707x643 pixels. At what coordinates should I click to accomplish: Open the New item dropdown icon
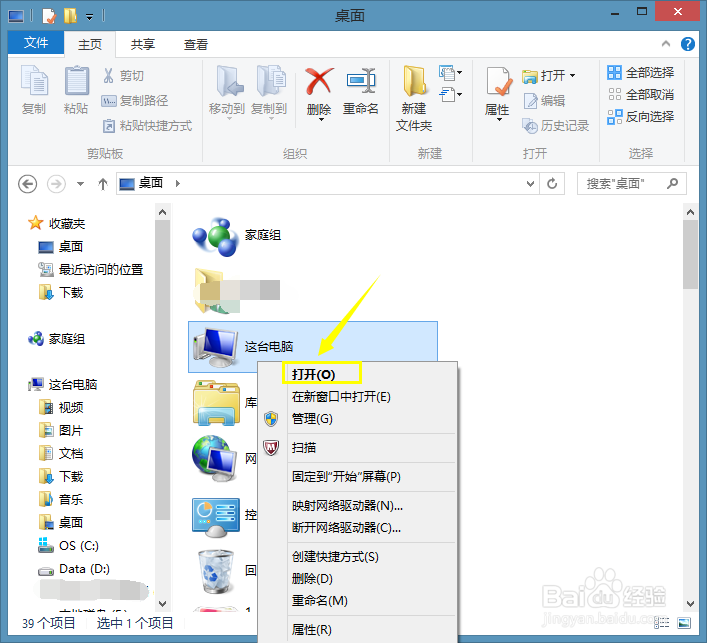click(x=450, y=73)
